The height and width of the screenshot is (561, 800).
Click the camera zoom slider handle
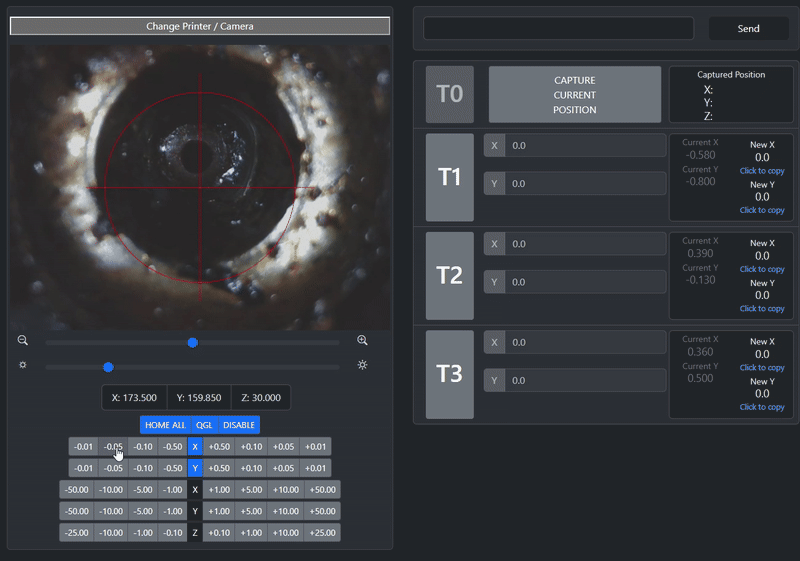click(193, 342)
